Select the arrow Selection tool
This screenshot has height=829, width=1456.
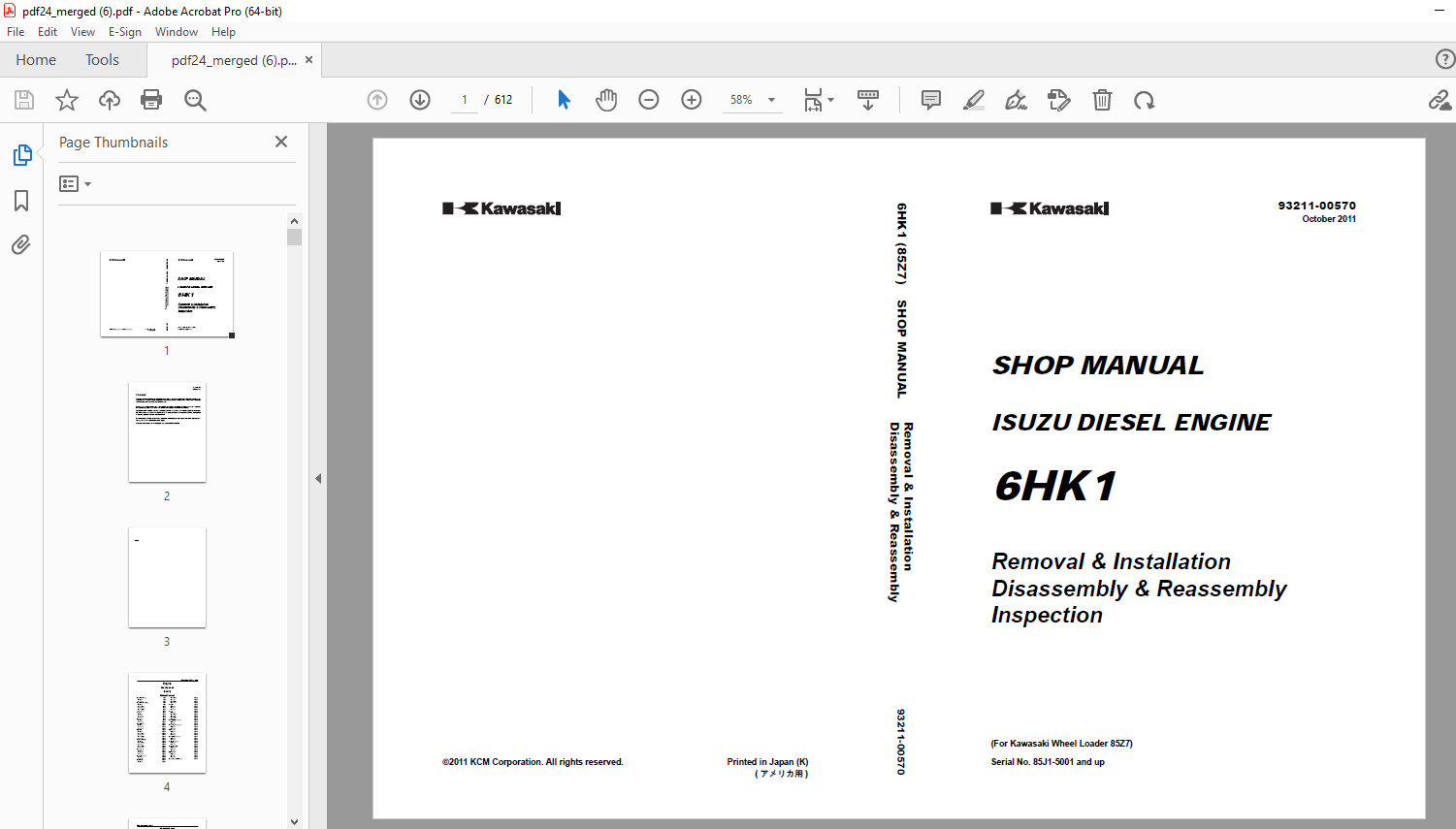click(564, 100)
